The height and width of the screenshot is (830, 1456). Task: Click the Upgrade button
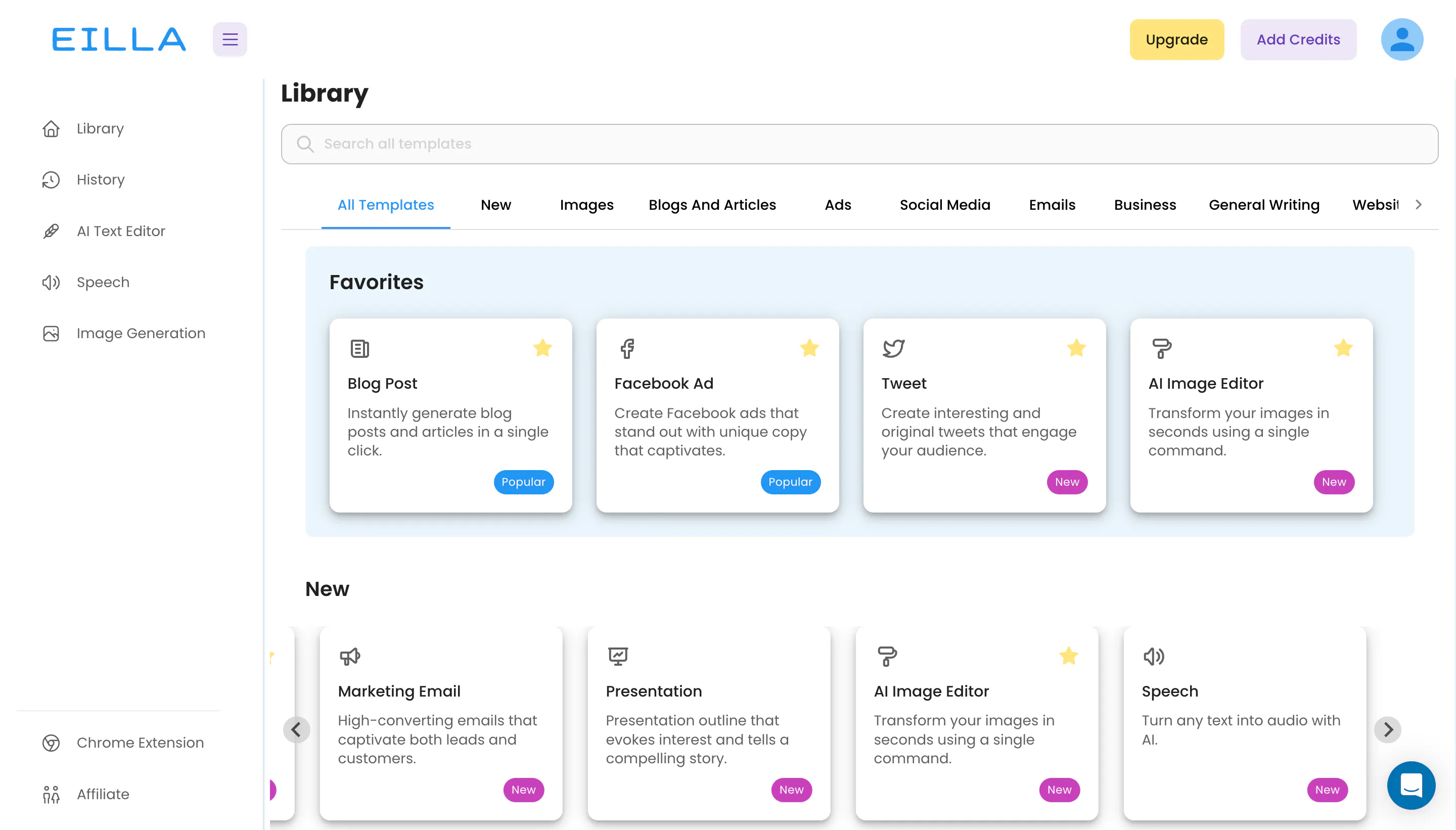(1176, 39)
